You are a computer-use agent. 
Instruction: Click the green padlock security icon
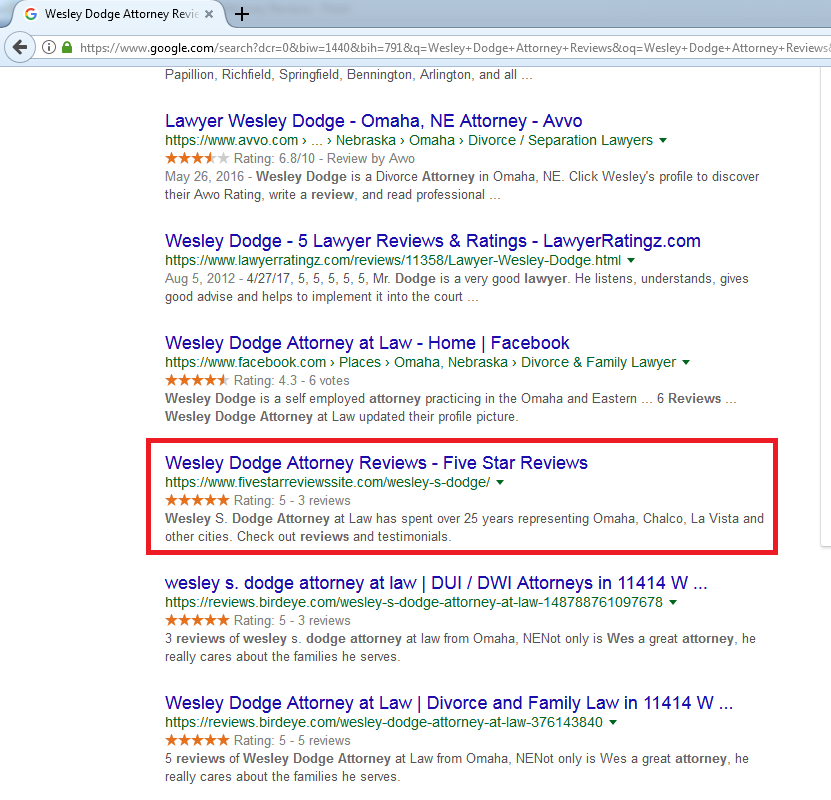pos(68,47)
